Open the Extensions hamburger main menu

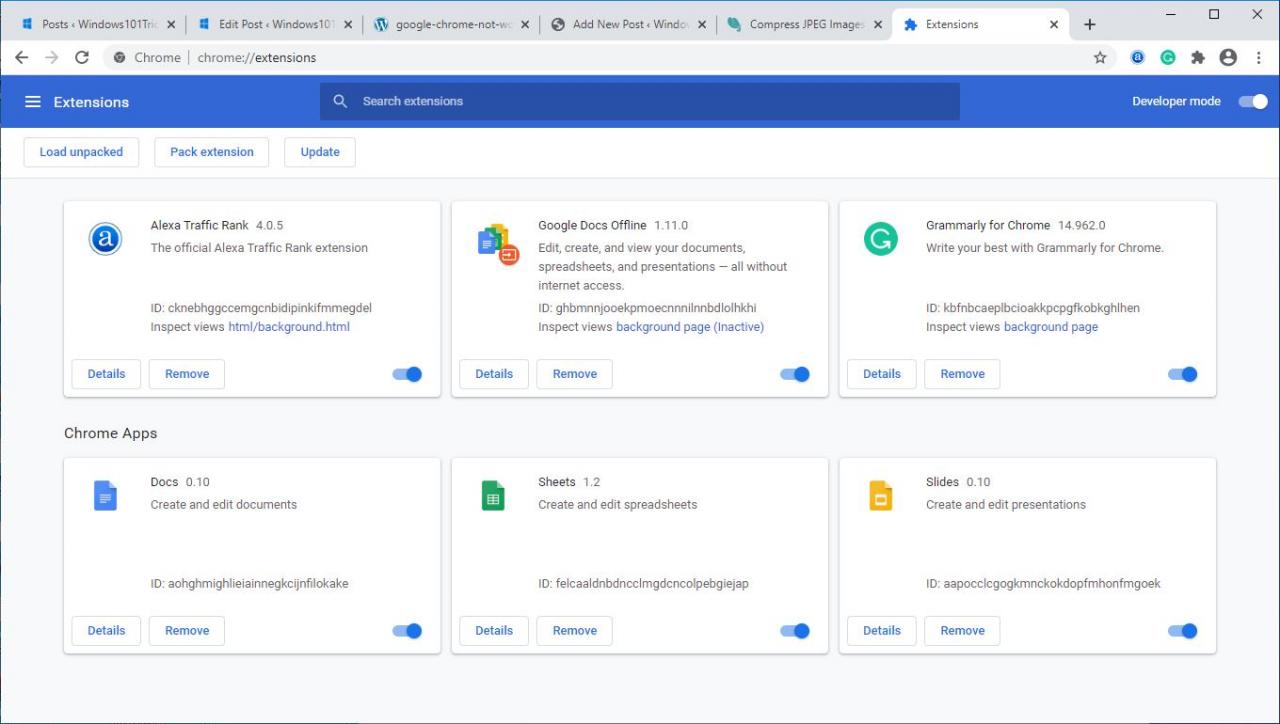[x=33, y=102]
